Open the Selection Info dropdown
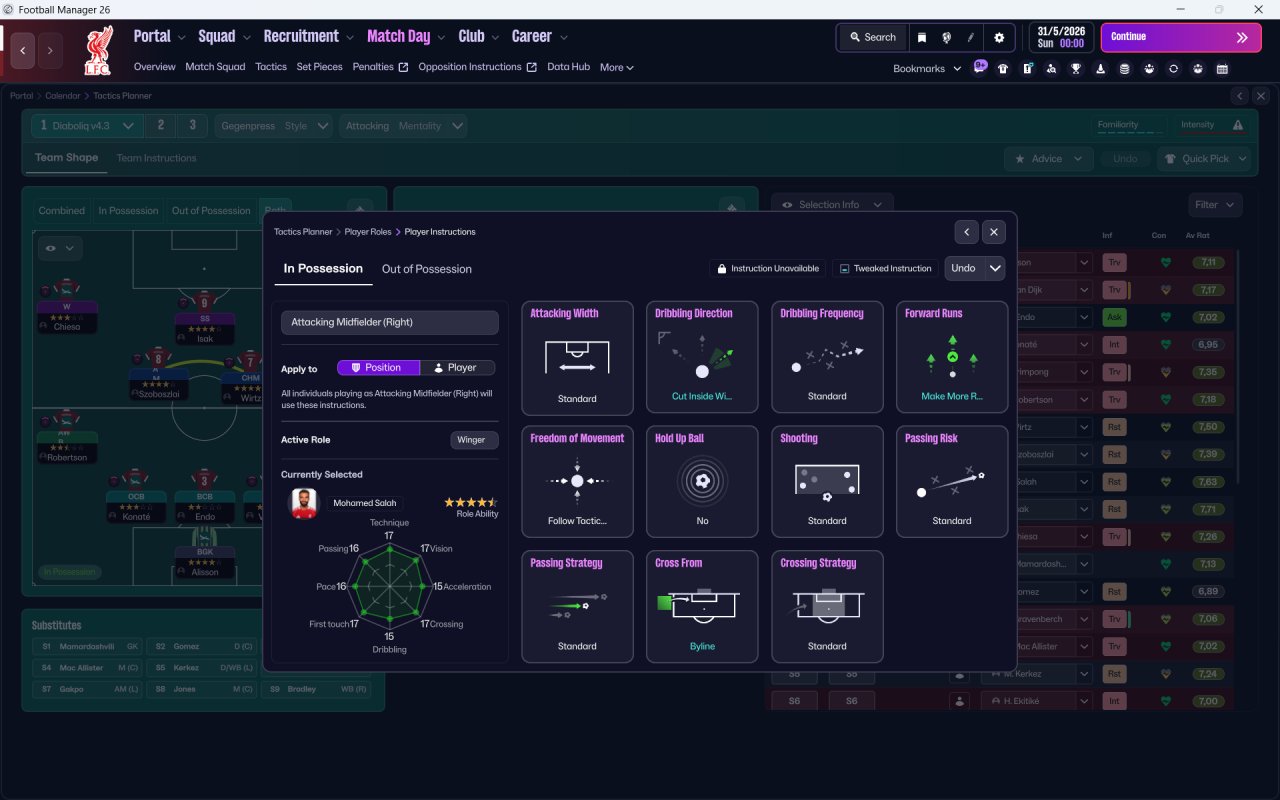The image size is (1280, 800). (x=832, y=205)
